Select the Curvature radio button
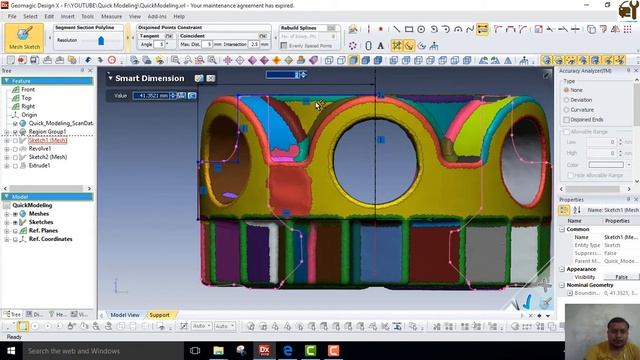The image size is (640, 360). [x=566, y=110]
